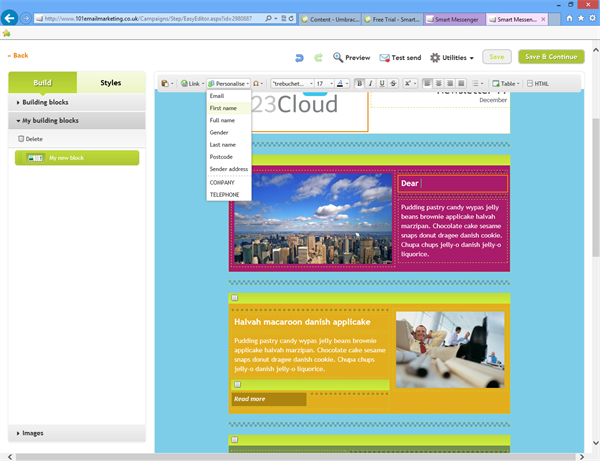The height and width of the screenshot is (461, 600).
Task: Toggle italic formatting
Action: click(x=370, y=83)
